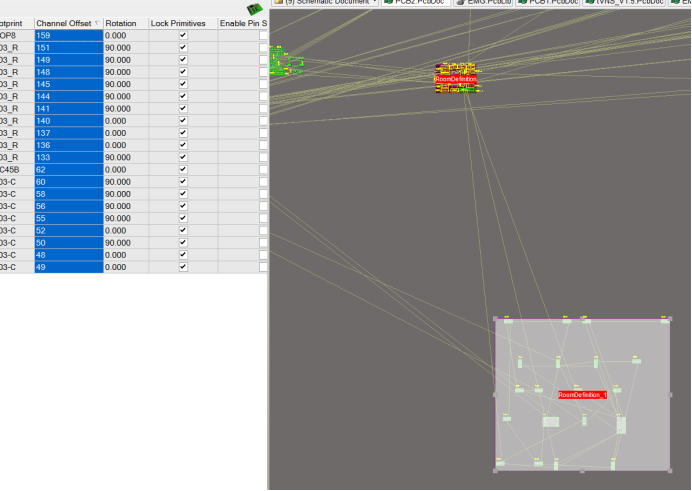Click the green PCB board icon above the table
The image size is (692, 491).
(x=255, y=9)
